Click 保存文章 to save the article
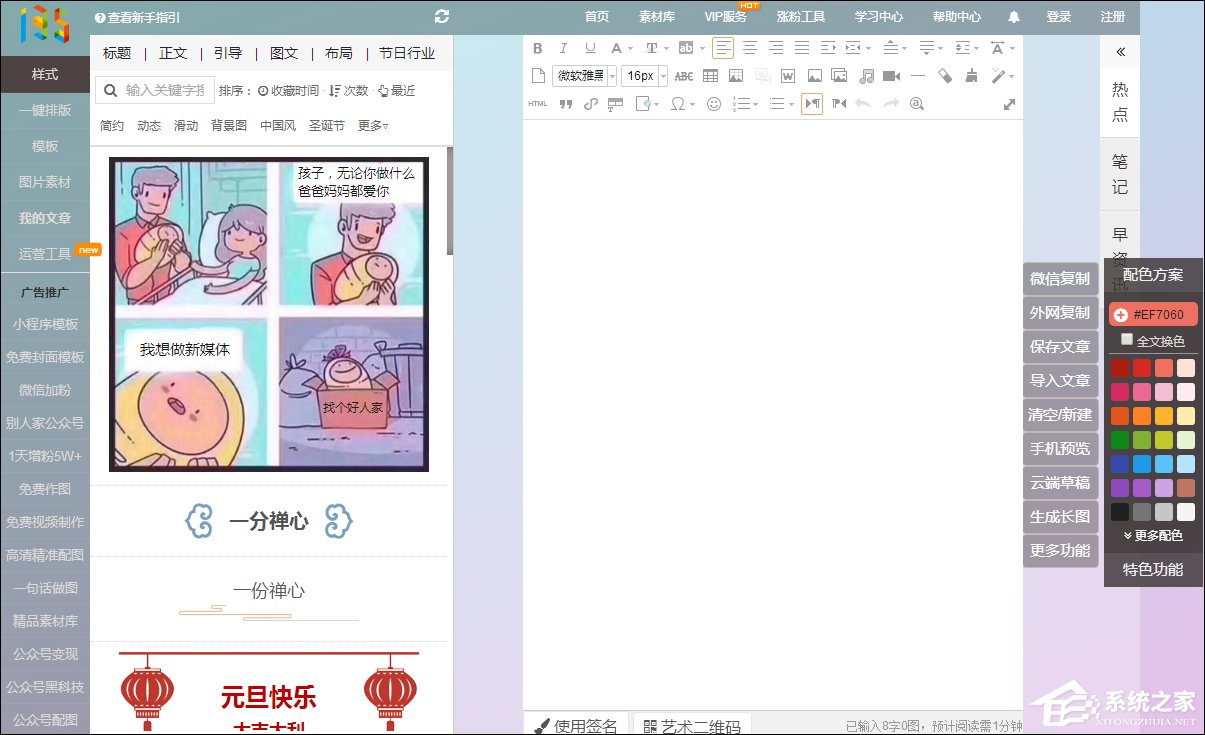1205x735 pixels. pyautogui.click(x=1060, y=346)
